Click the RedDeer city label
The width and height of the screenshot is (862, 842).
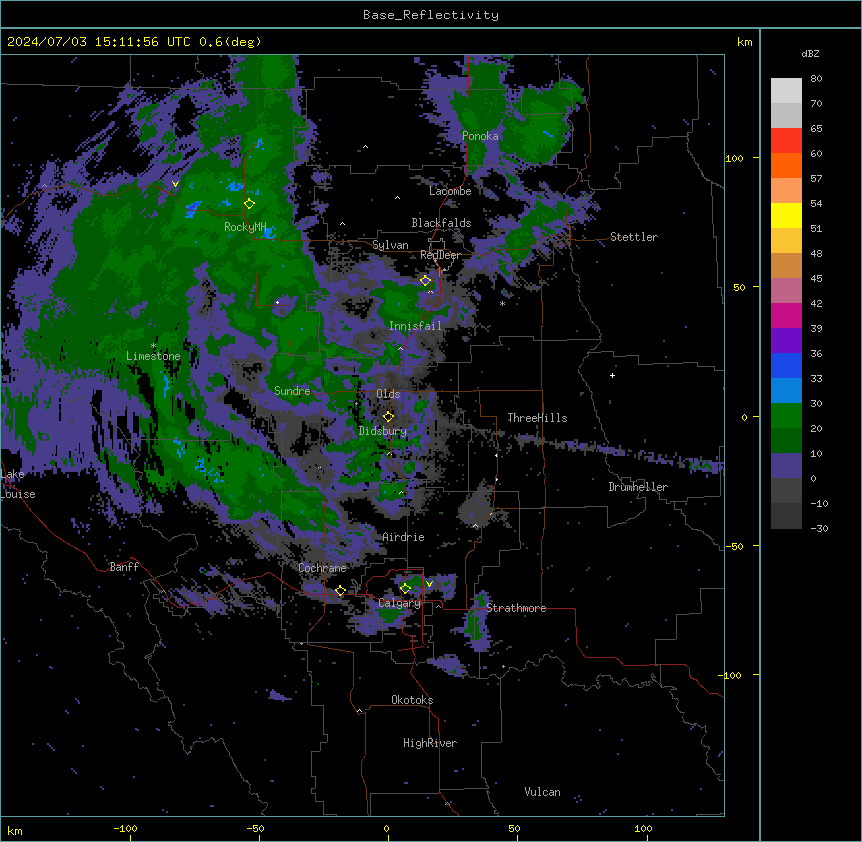[440, 255]
